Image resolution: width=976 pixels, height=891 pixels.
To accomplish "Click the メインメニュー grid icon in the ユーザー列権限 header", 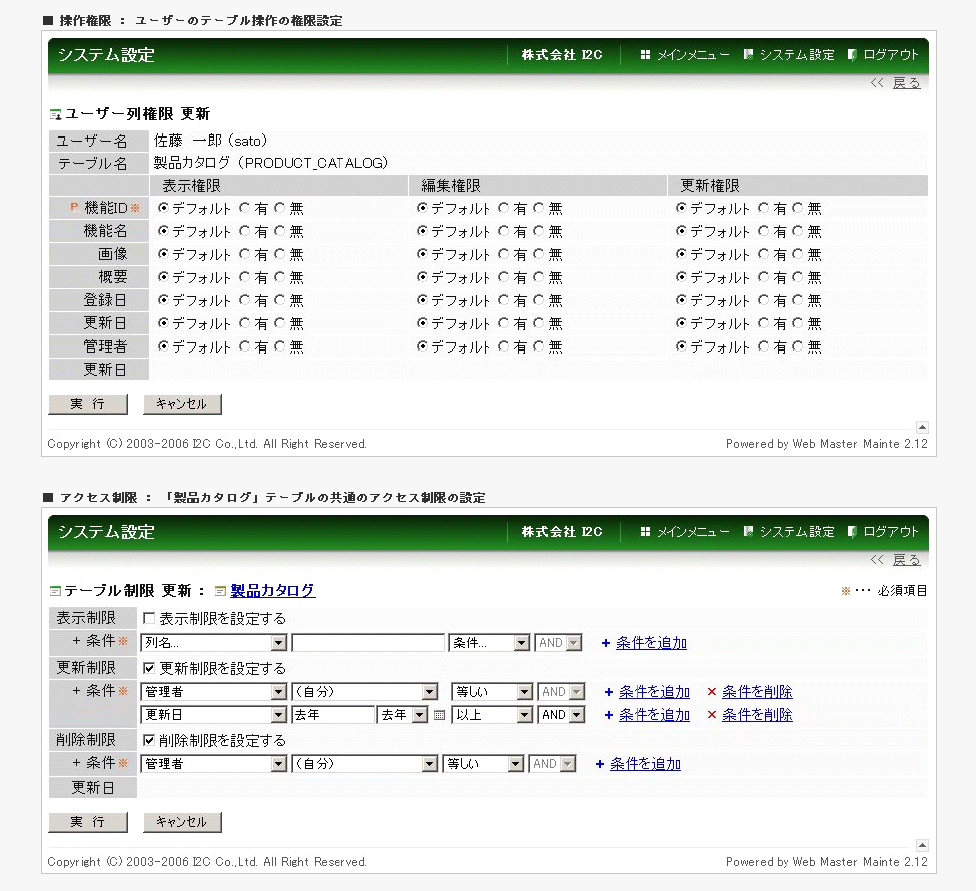I will (x=645, y=55).
